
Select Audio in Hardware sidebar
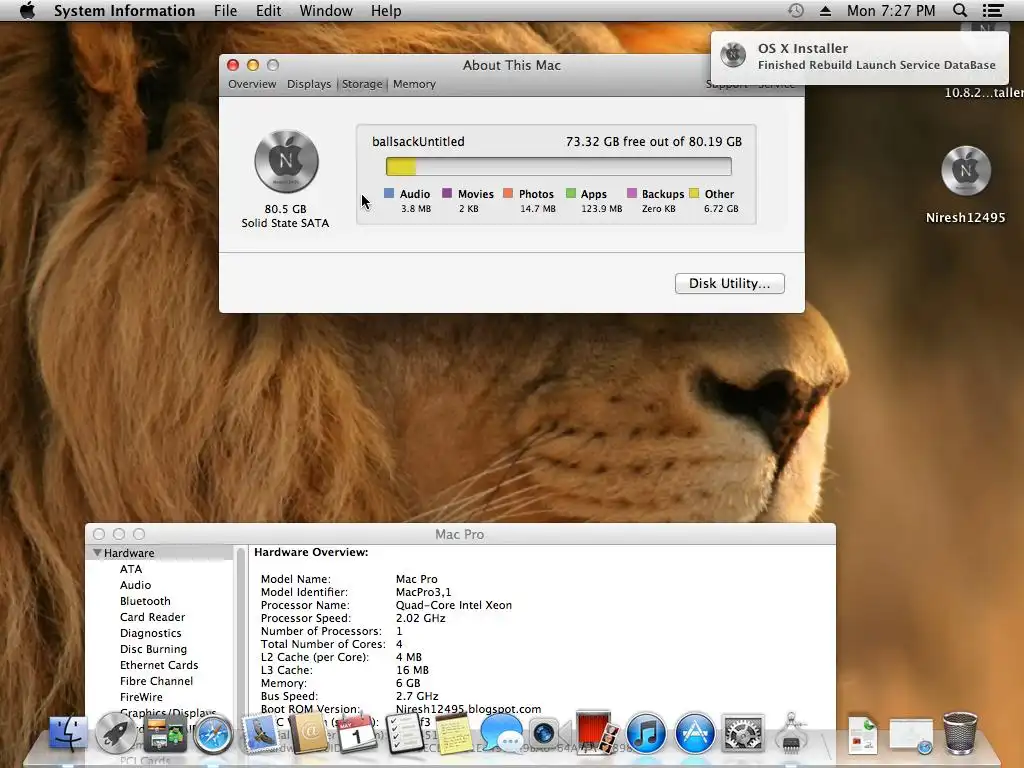tap(135, 585)
